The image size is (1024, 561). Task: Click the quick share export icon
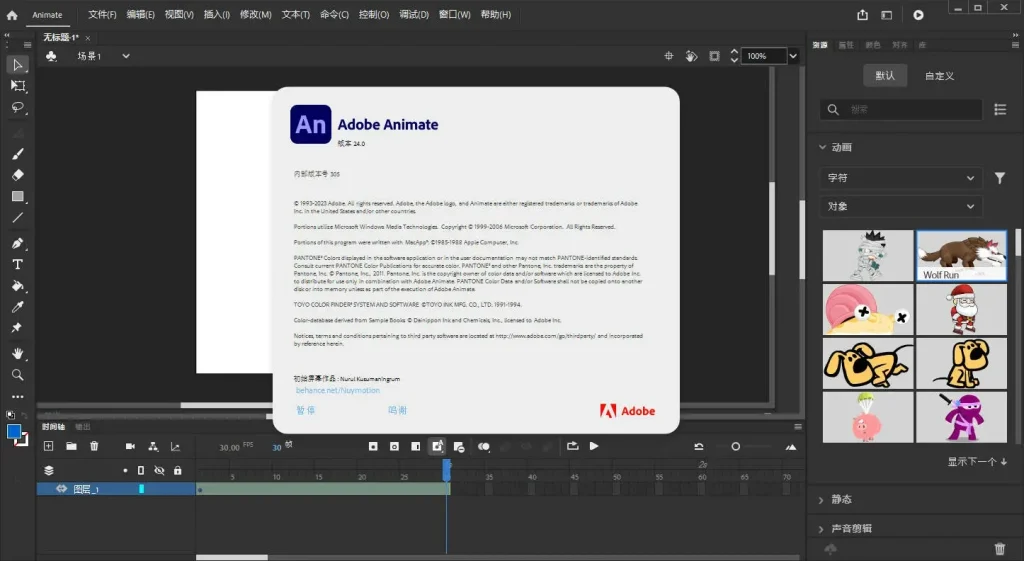(x=863, y=14)
